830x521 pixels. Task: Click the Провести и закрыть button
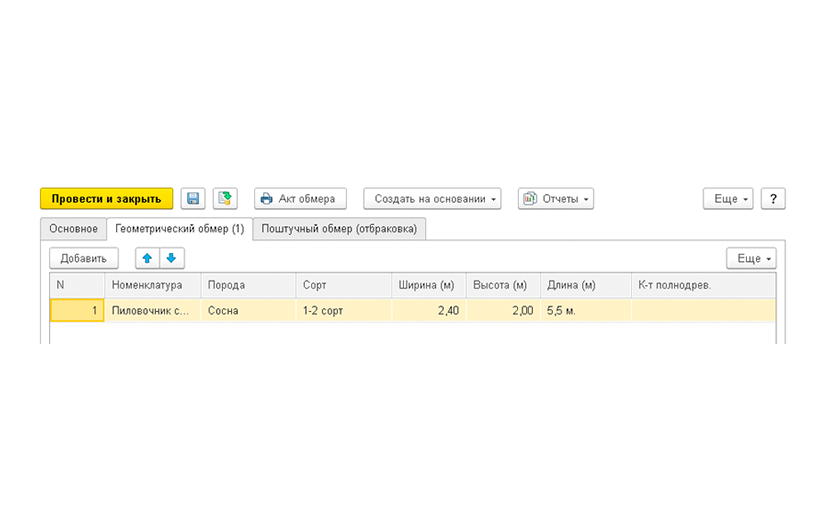106,199
